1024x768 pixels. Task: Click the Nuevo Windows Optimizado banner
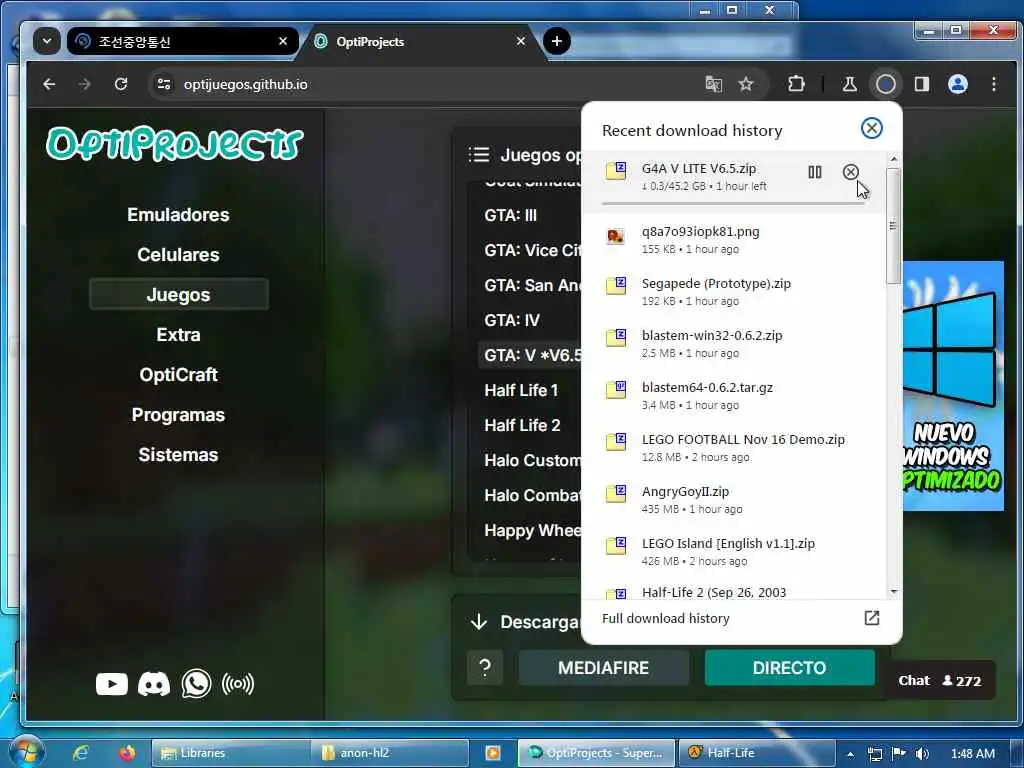pyautogui.click(x=953, y=385)
